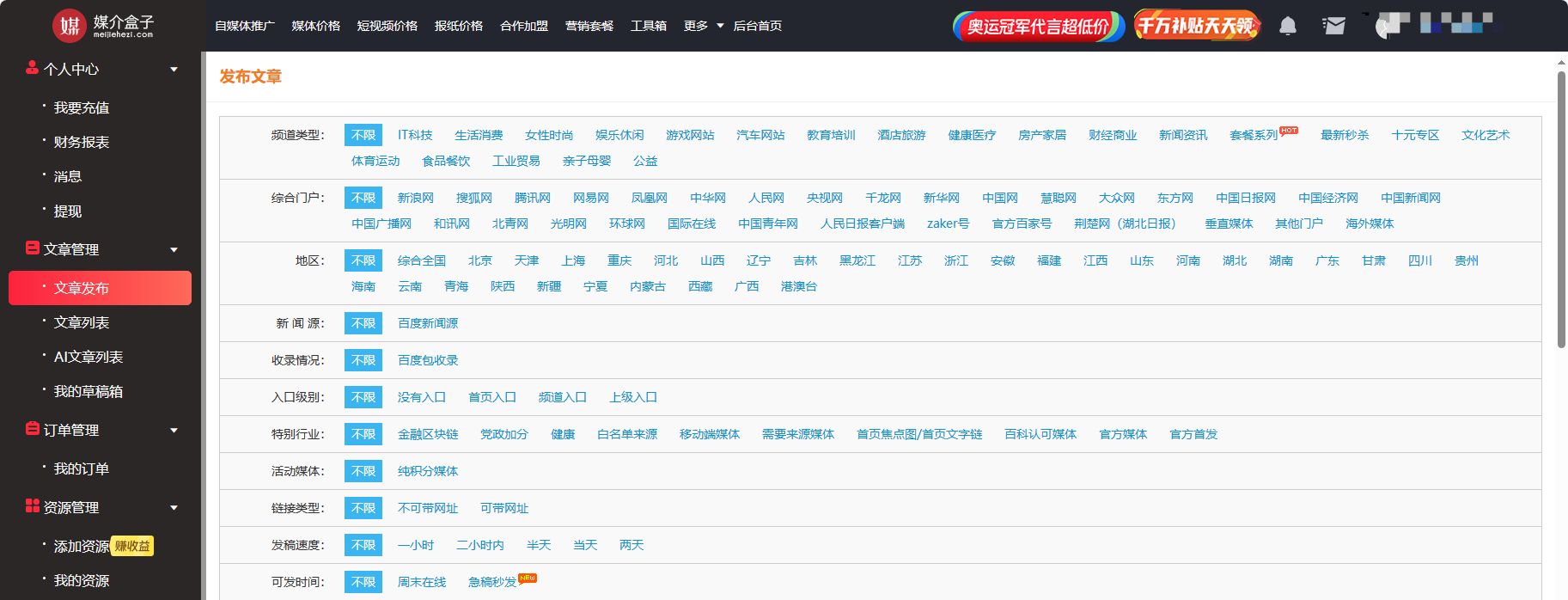Open 我的资源 in sidebar
The width and height of the screenshot is (1568, 600).
(82, 580)
